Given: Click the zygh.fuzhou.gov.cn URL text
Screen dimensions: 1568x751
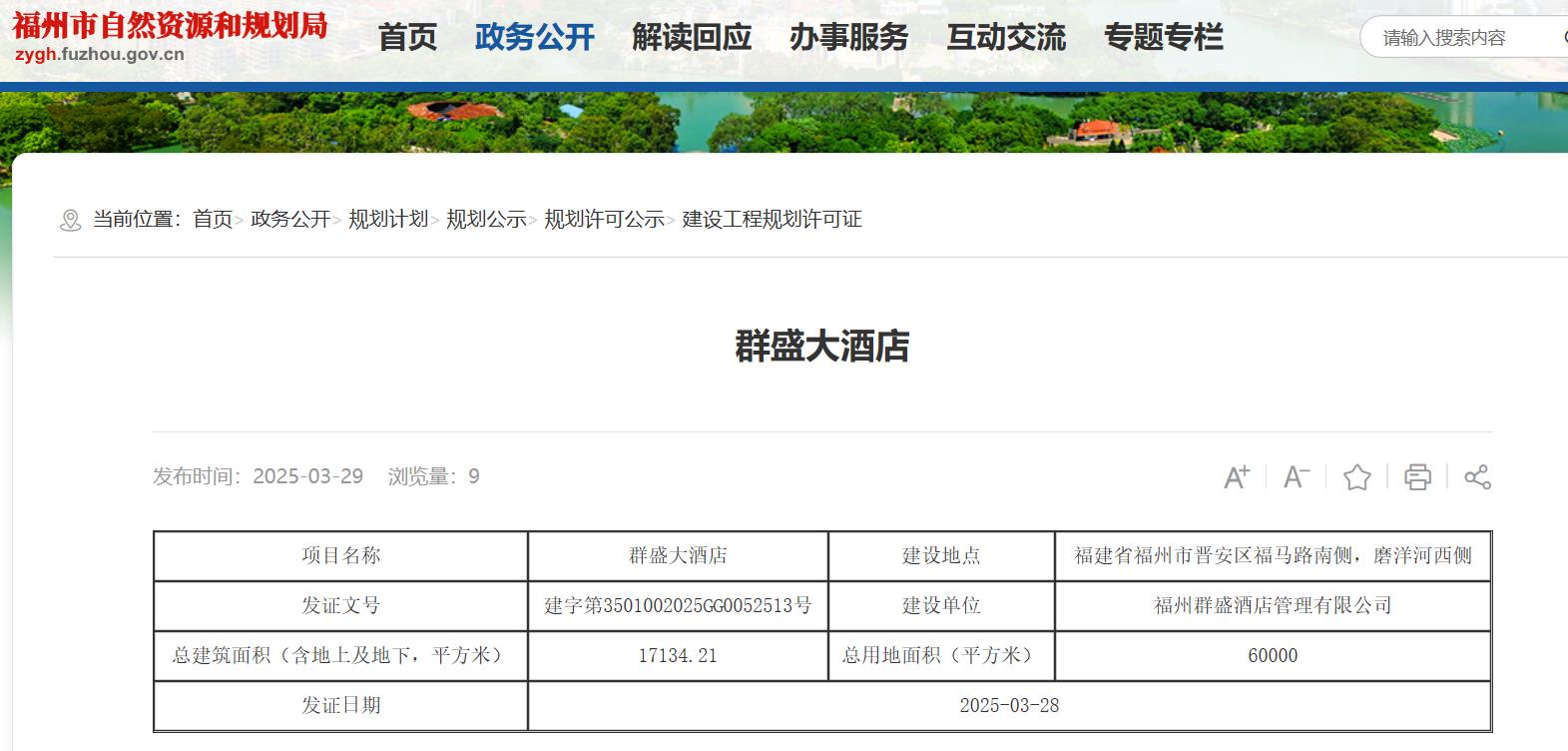Looking at the screenshot, I should pos(99,54).
